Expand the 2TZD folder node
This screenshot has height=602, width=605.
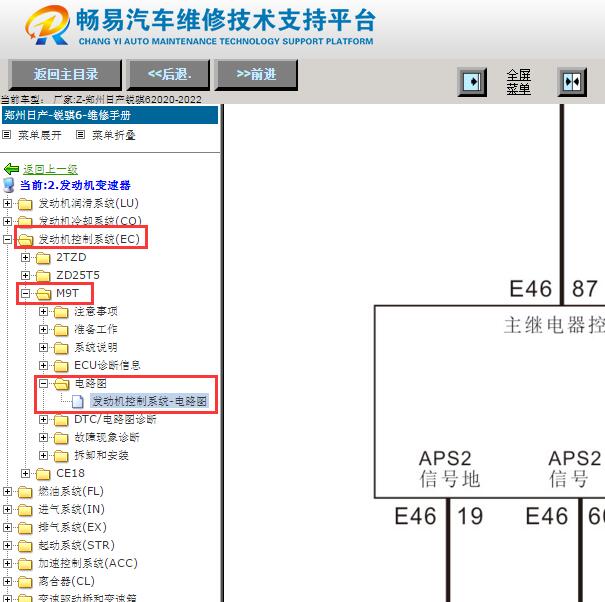(25, 257)
